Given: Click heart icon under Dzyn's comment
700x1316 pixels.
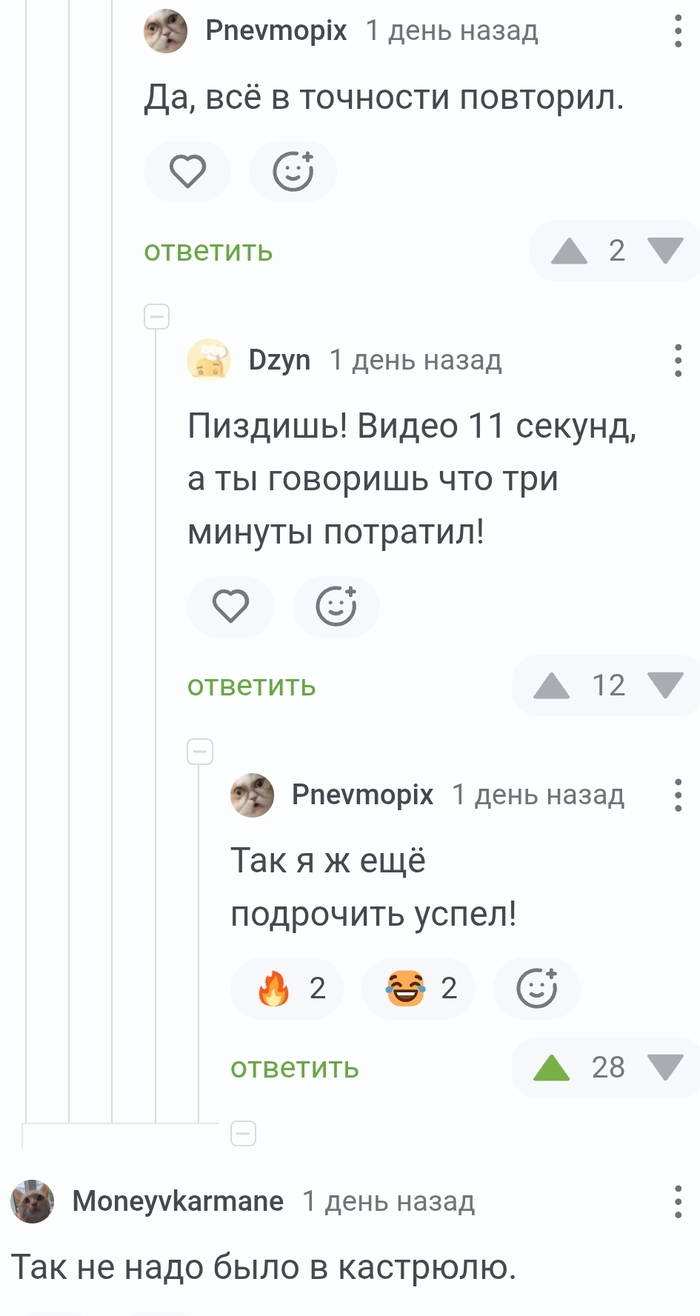Looking at the screenshot, I should 231,606.
